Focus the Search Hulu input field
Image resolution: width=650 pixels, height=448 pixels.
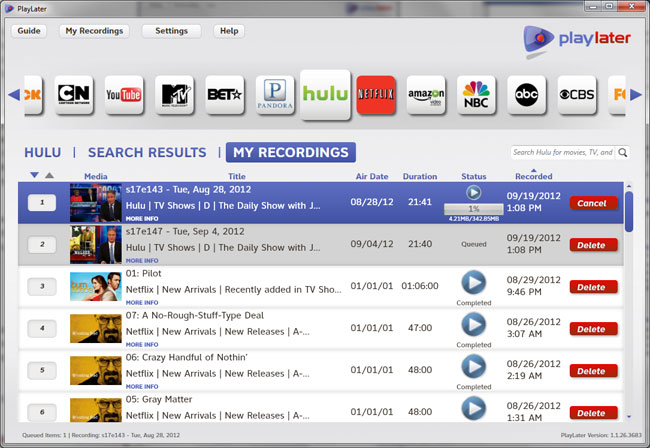[x=563, y=153]
